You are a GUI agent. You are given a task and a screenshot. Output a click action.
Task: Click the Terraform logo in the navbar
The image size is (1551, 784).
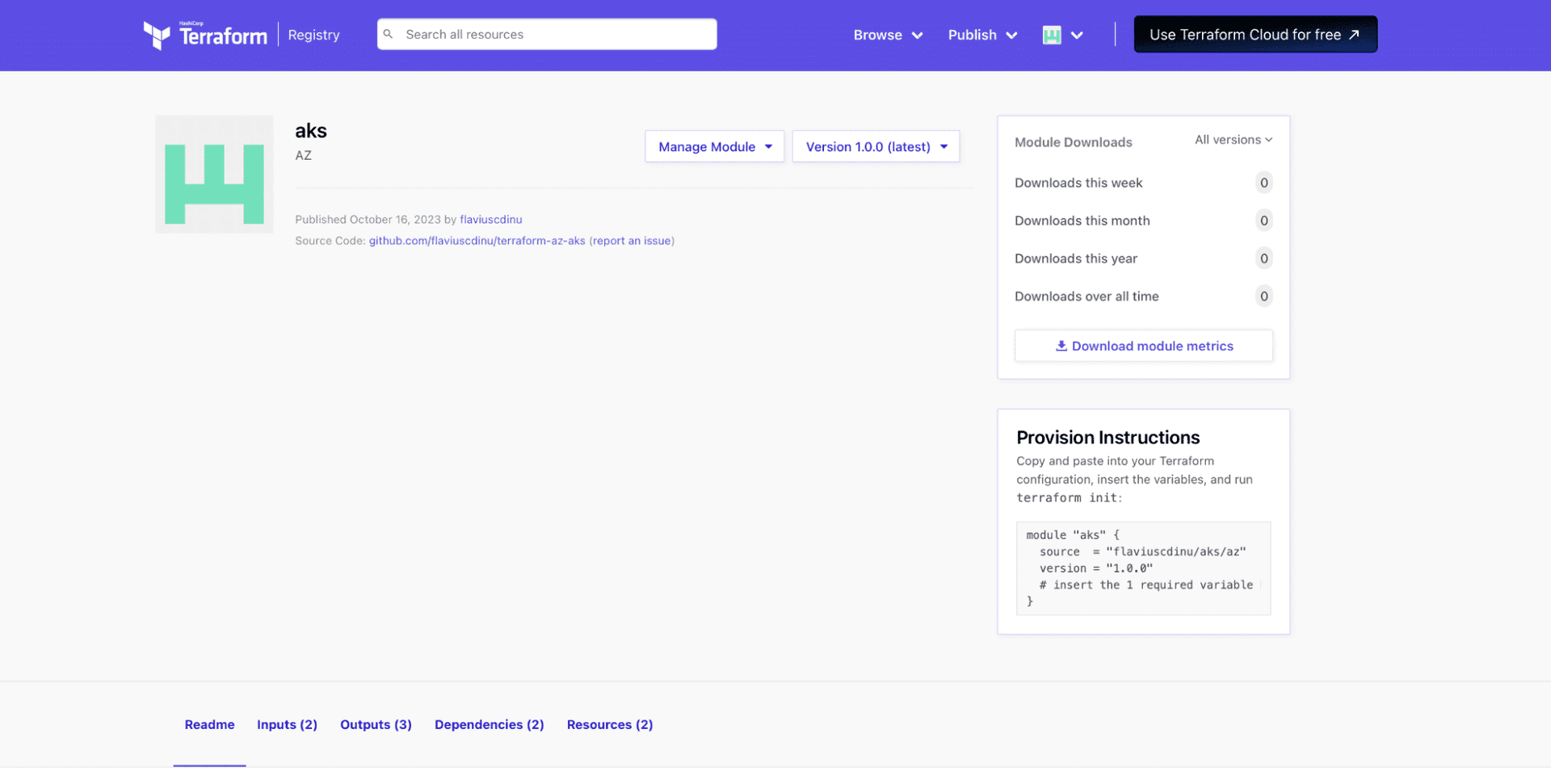tap(204, 35)
